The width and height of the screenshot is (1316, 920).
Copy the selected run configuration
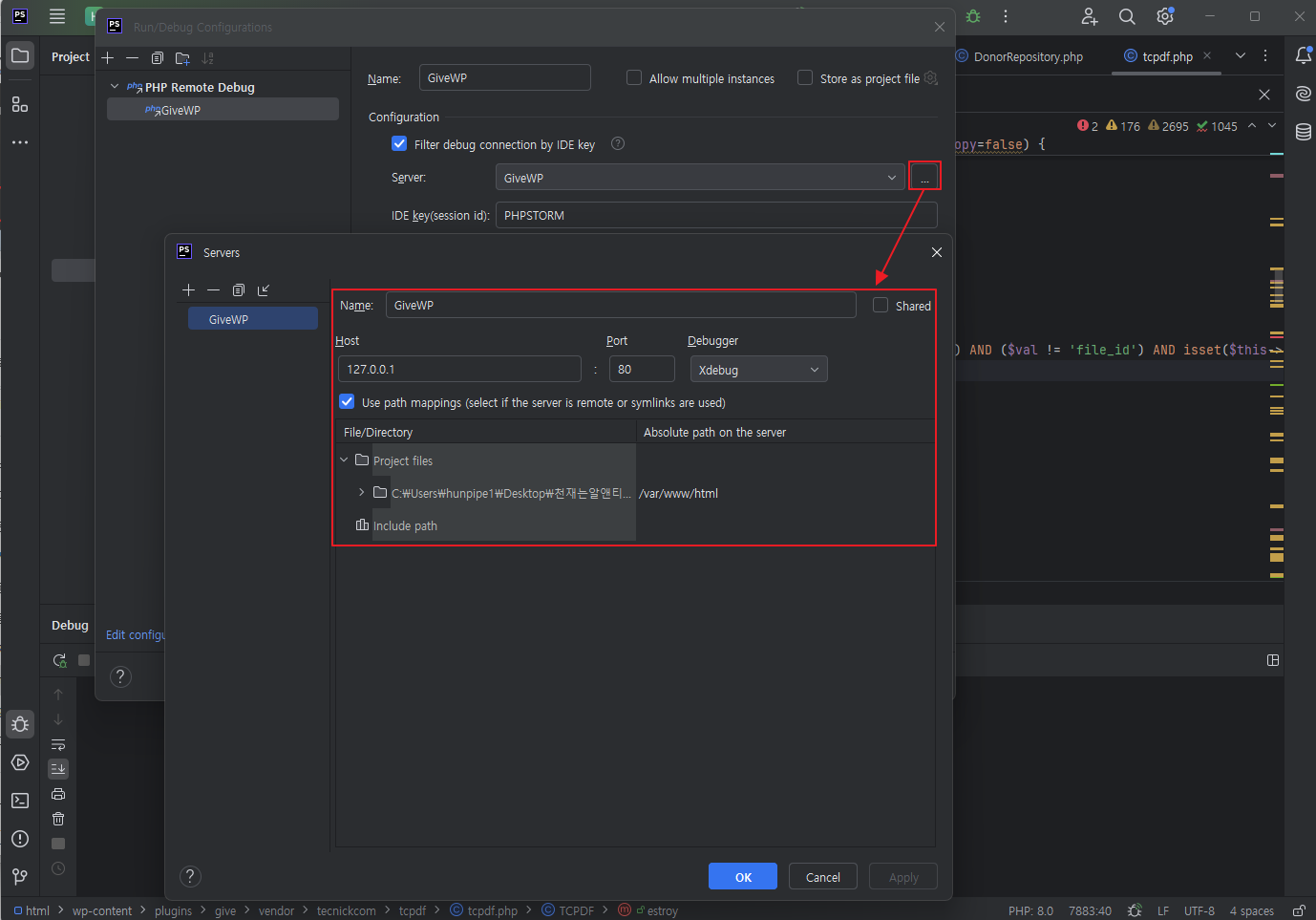click(158, 58)
